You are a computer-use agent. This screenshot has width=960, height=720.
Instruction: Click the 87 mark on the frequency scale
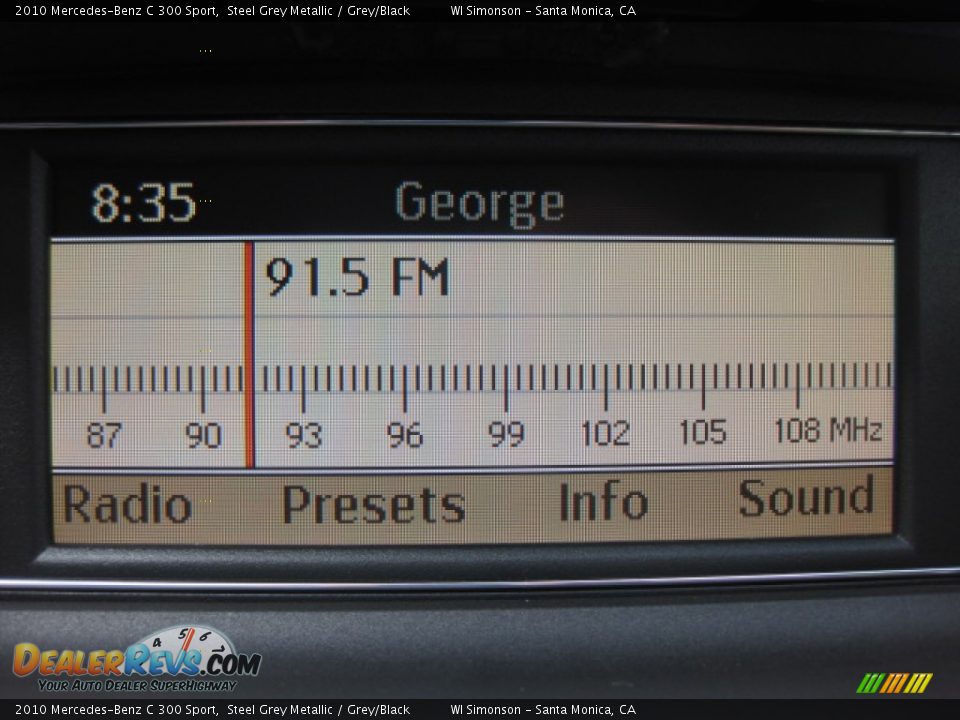tap(104, 435)
